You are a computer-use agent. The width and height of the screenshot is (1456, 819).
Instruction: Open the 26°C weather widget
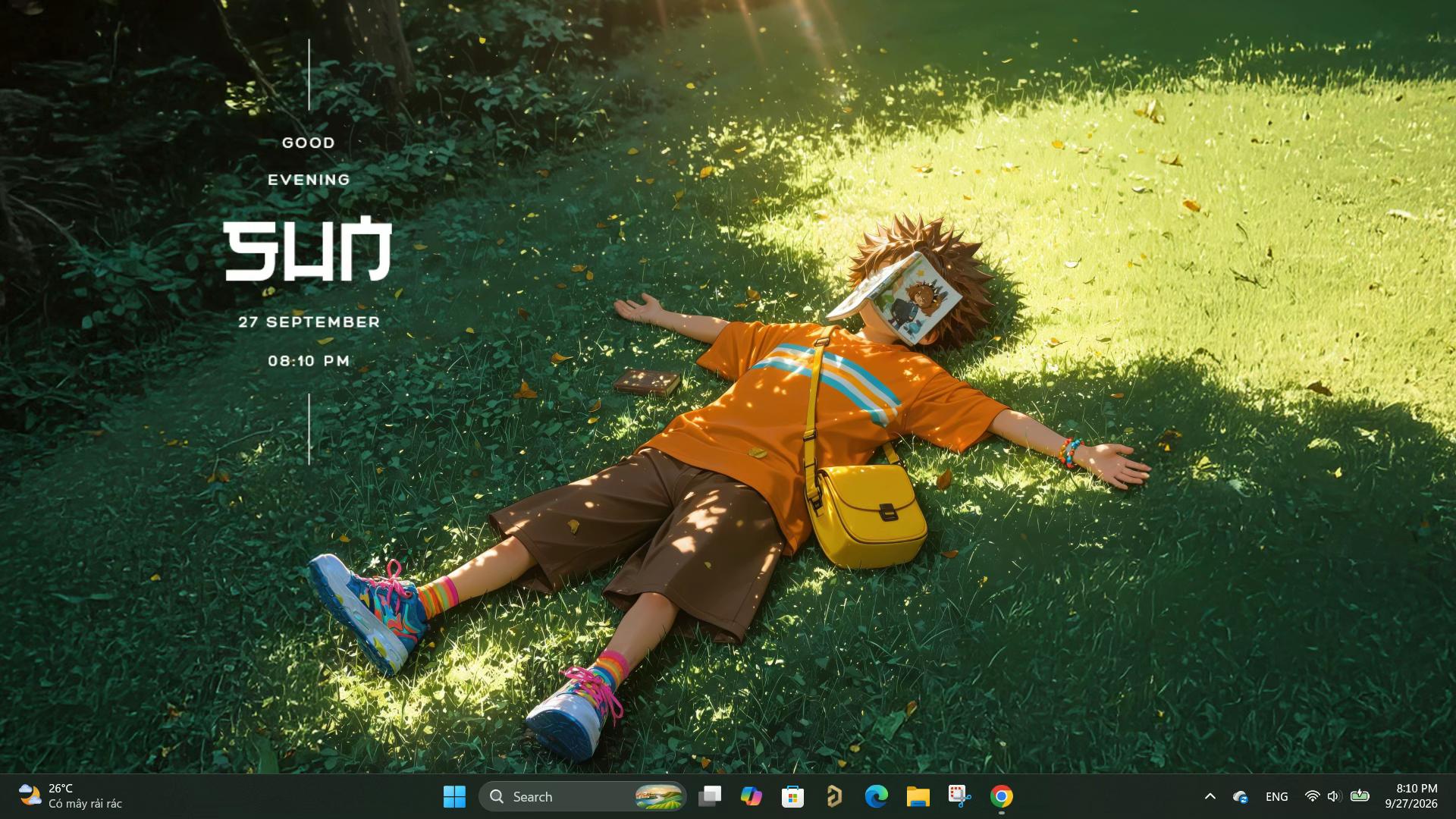click(70, 796)
